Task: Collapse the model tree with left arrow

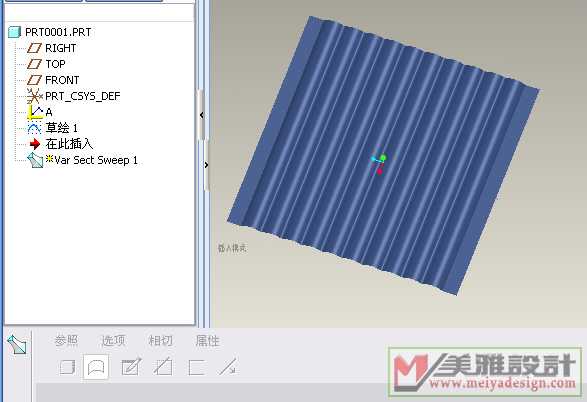Action: tap(202, 115)
